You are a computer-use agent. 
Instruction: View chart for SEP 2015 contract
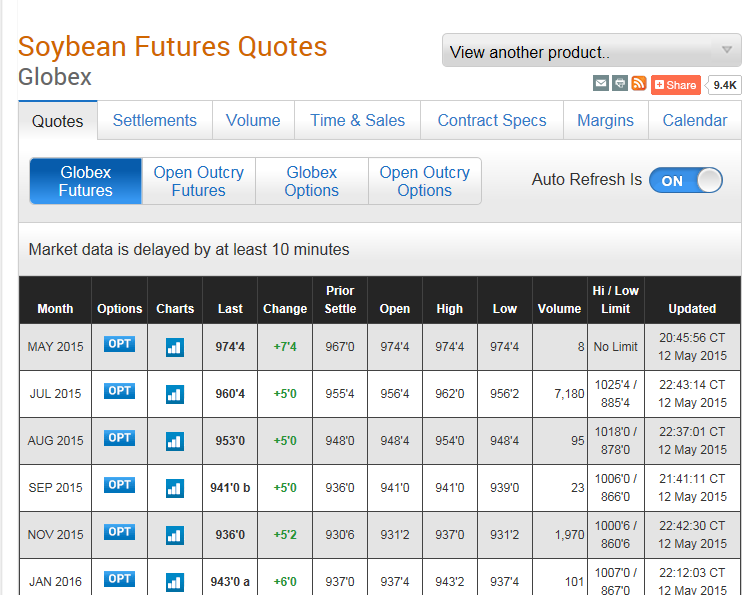[175, 488]
